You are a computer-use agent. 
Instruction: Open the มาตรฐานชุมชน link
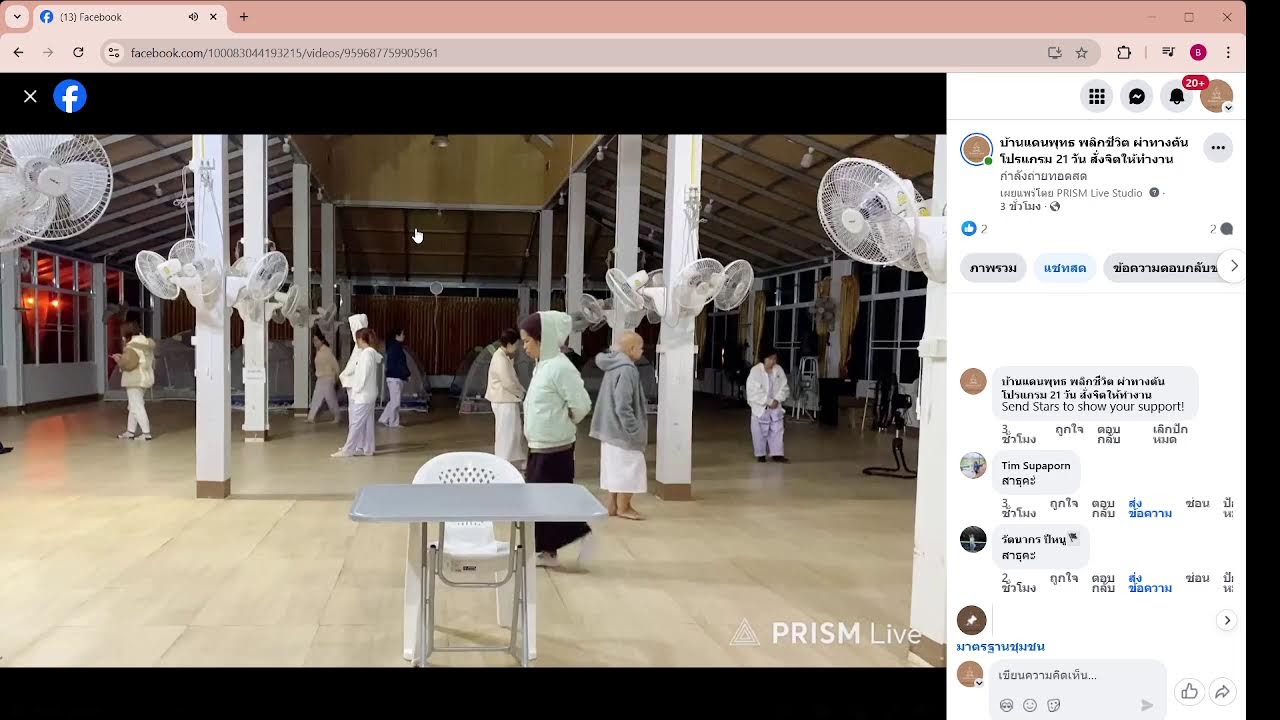1000,647
